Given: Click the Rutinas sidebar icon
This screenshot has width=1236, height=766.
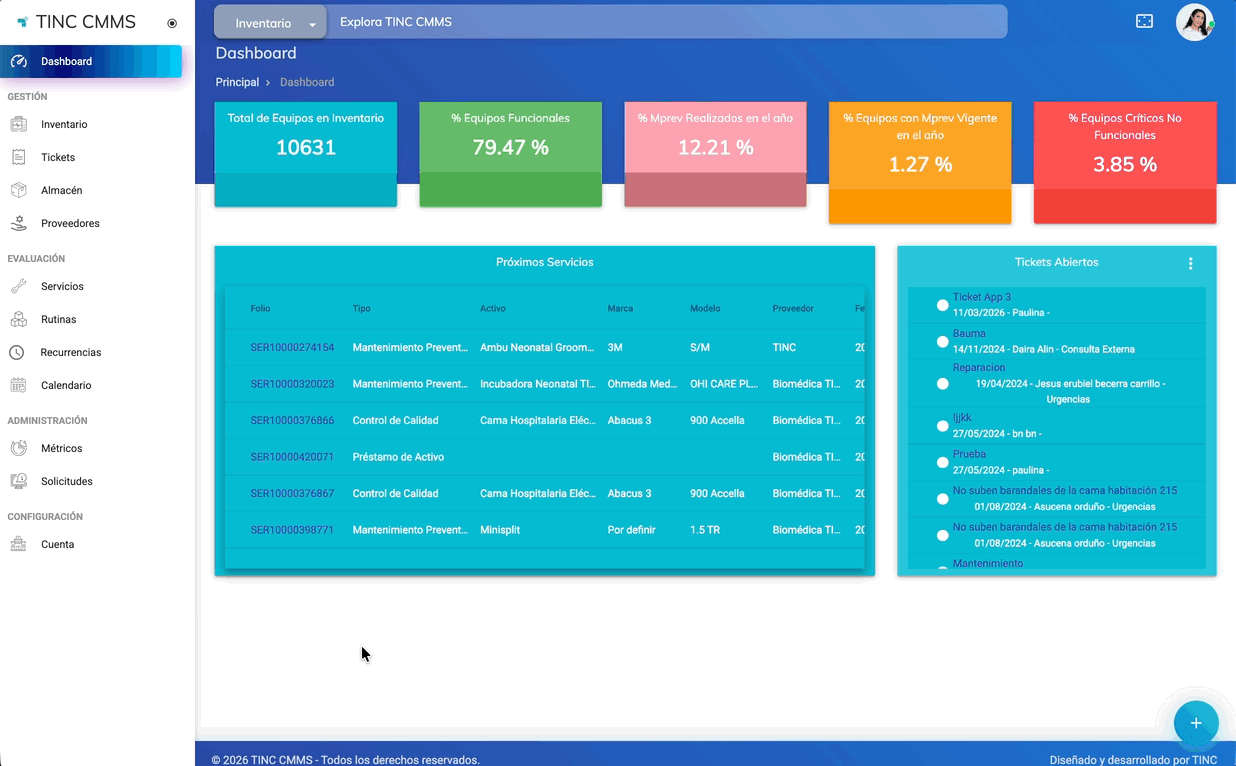Looking at the screenshot, I should tap(19, 319).
